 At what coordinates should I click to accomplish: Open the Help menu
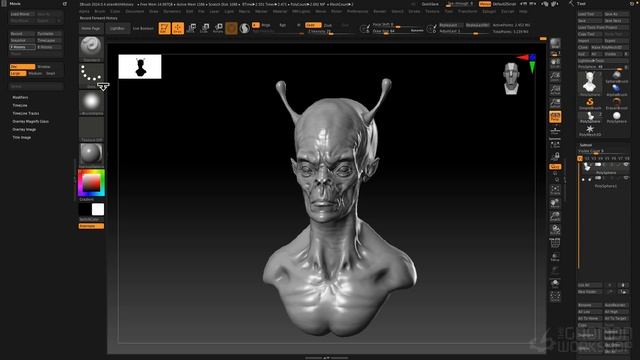(523, 11)
